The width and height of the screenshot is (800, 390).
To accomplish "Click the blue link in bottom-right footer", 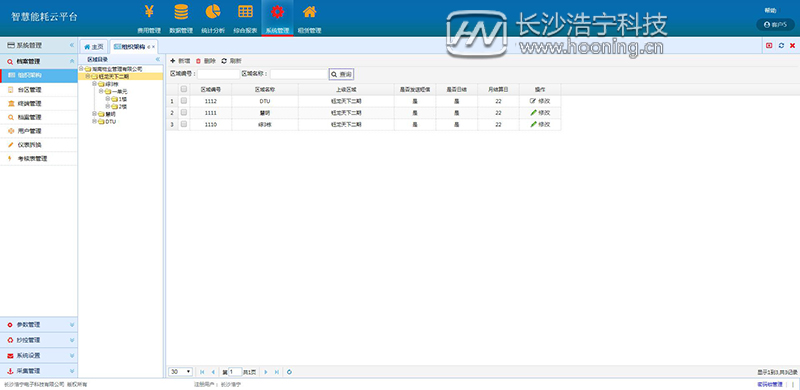I will pos(769,385).
